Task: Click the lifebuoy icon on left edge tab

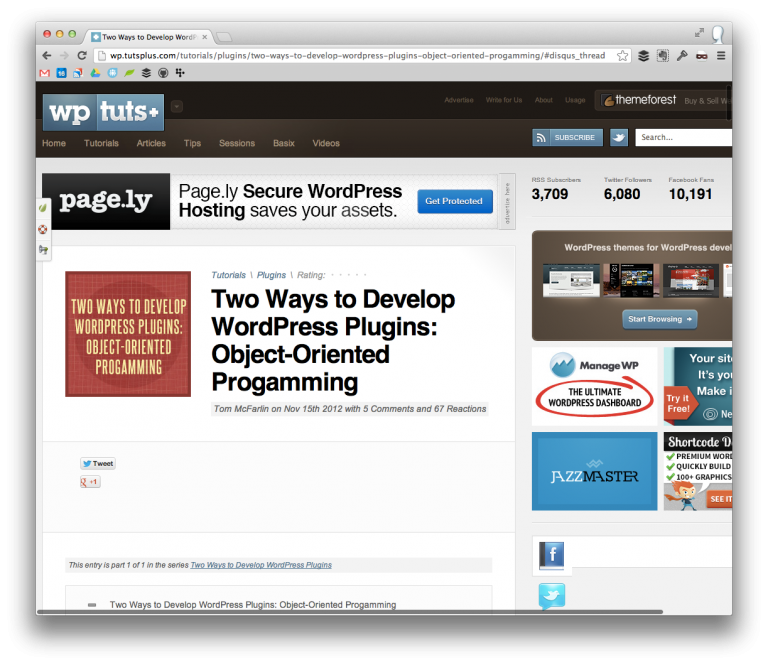Action: tap(43, 229)
